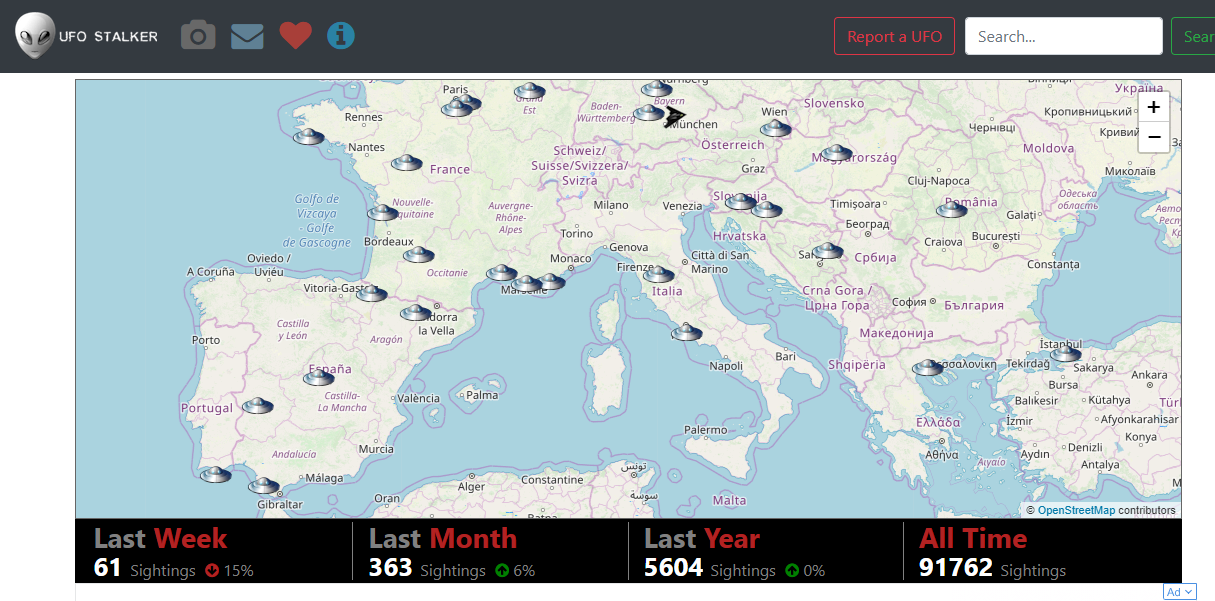Focus the Search text field
Image resolution: width=1215 pixels, height=601 pixels.
coord(1064,36)
